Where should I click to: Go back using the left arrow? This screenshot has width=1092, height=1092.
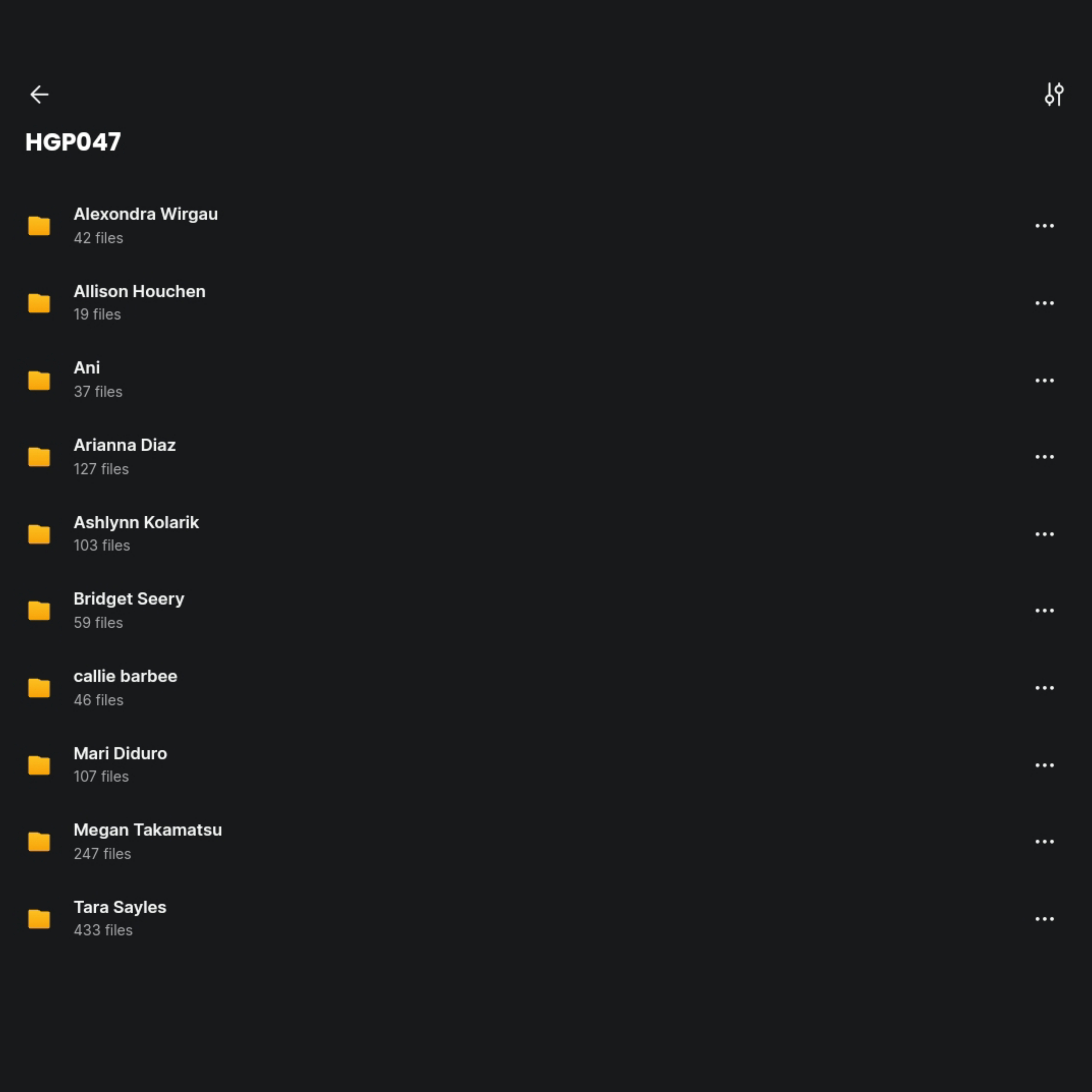[x=39, y=94]
